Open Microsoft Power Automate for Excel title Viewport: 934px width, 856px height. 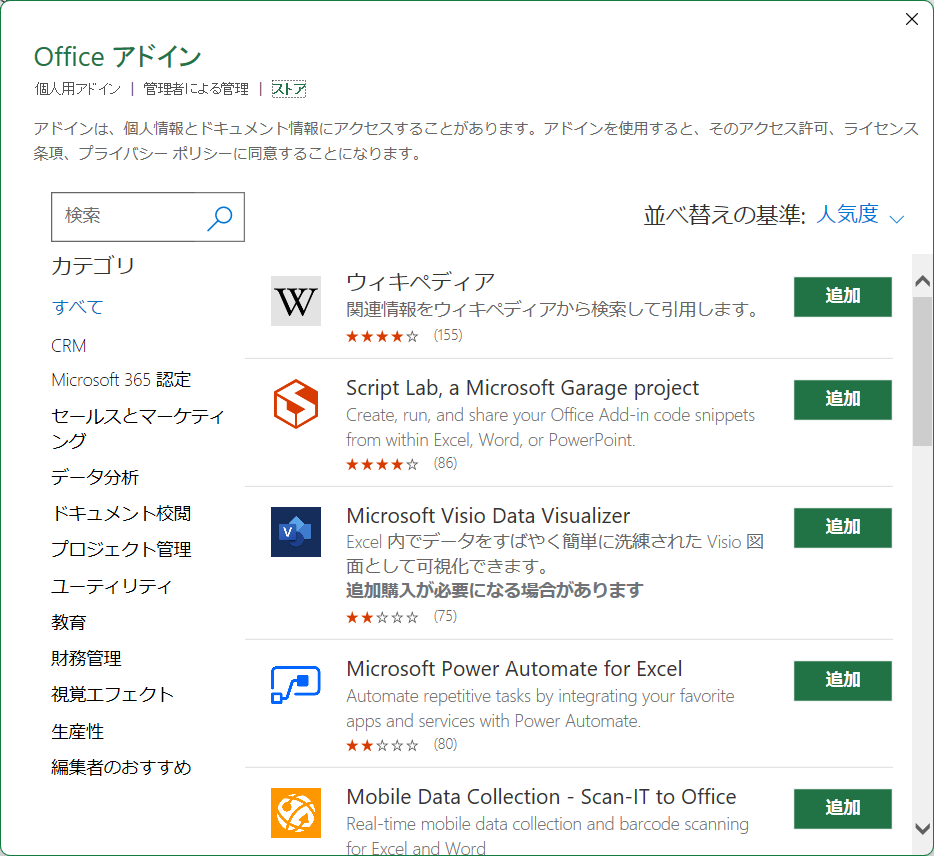pyautogui.click(x=514, y=669)
